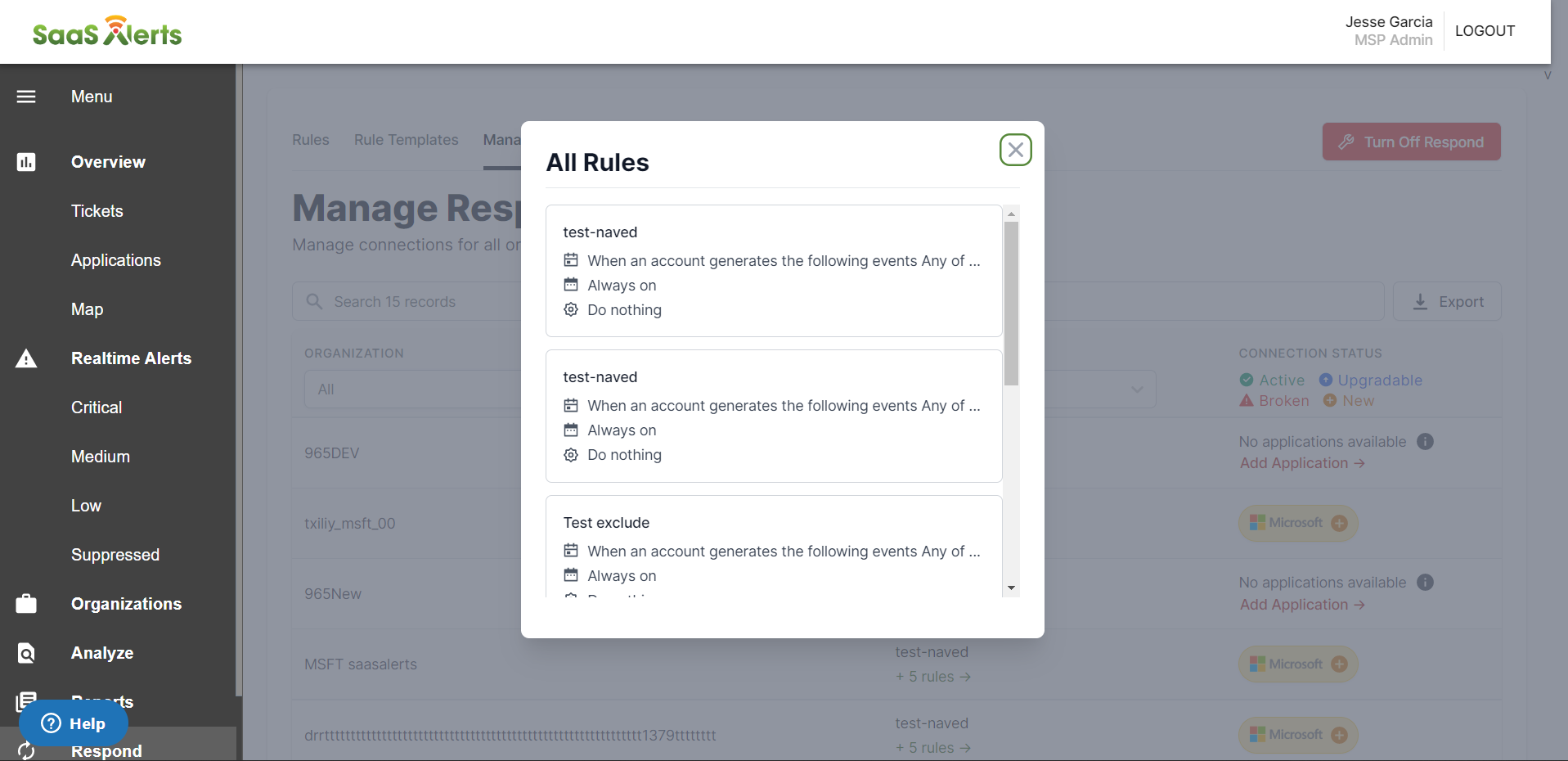Click the scroll up arrow in All Rules list
Viewport: 1568px width, 761px height.
coord(1011,214)
